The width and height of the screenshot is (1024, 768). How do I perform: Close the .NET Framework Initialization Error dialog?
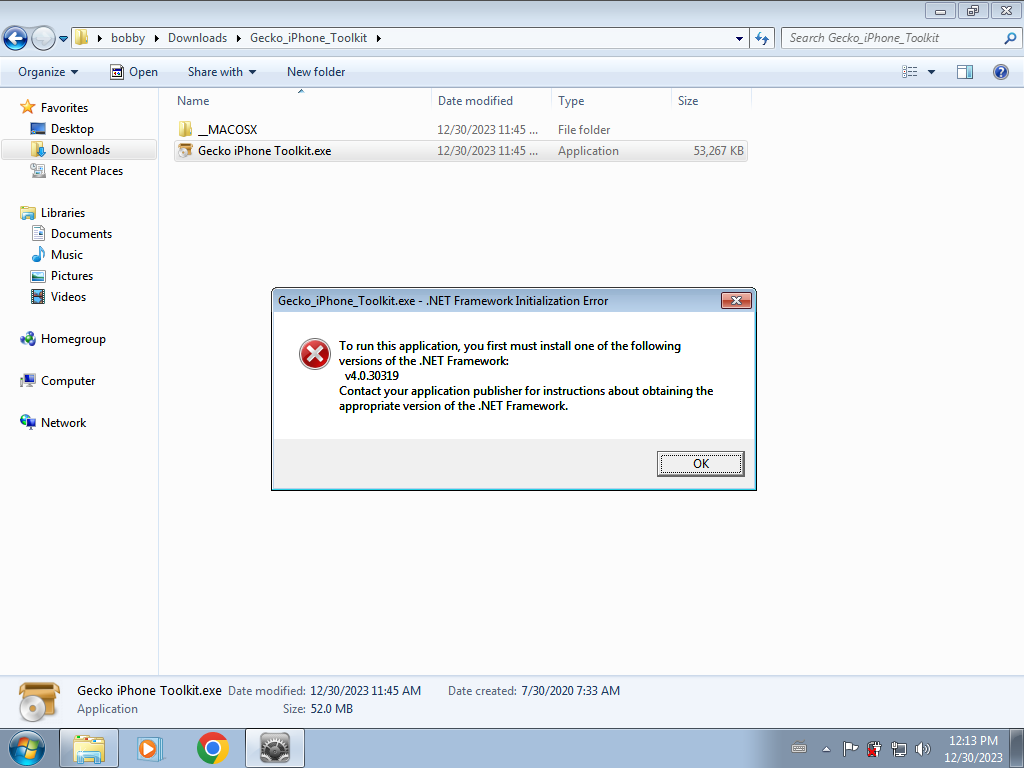click(x=736, y=300)
